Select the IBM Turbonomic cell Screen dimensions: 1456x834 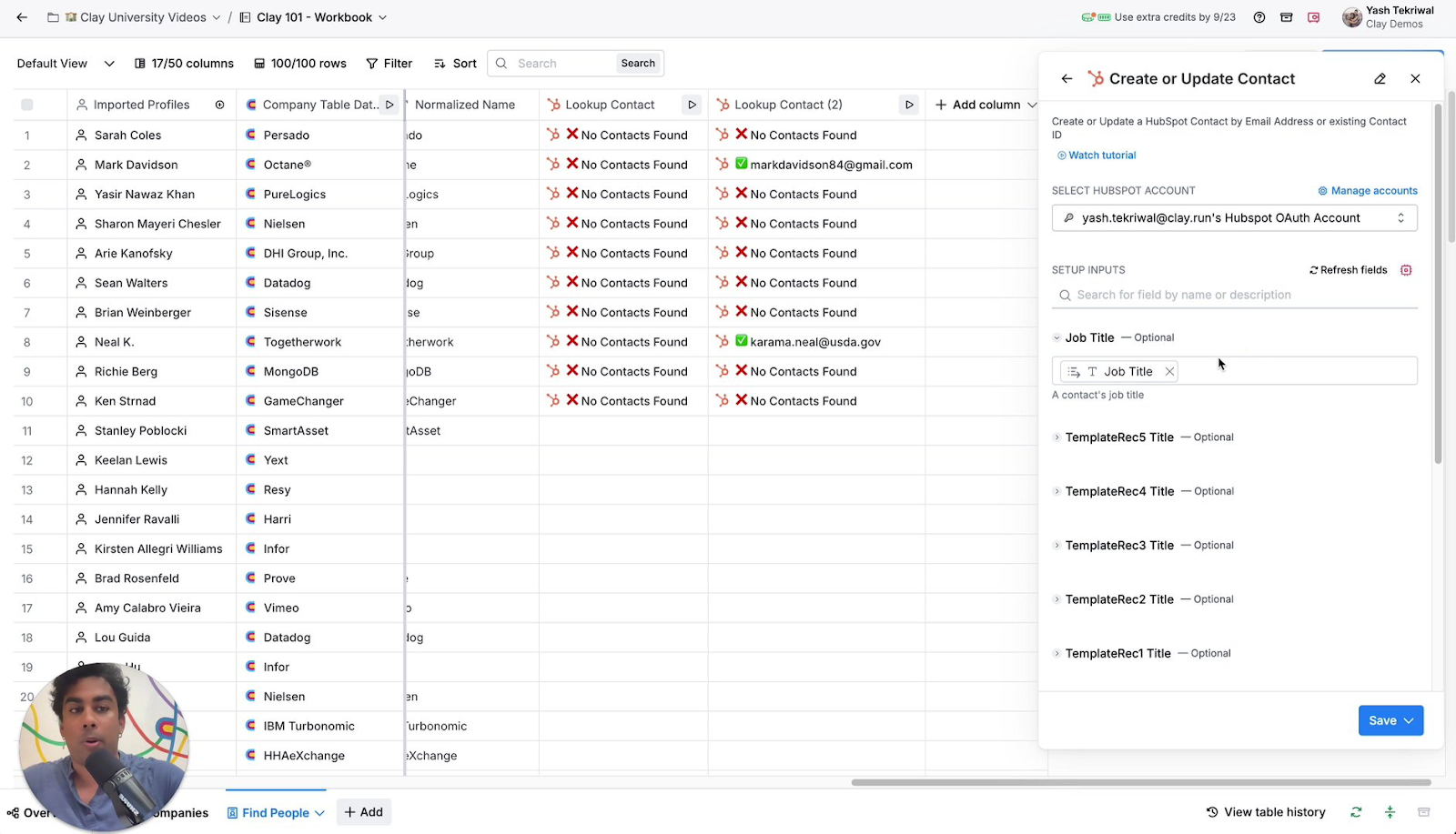click(x=319, y=726)
